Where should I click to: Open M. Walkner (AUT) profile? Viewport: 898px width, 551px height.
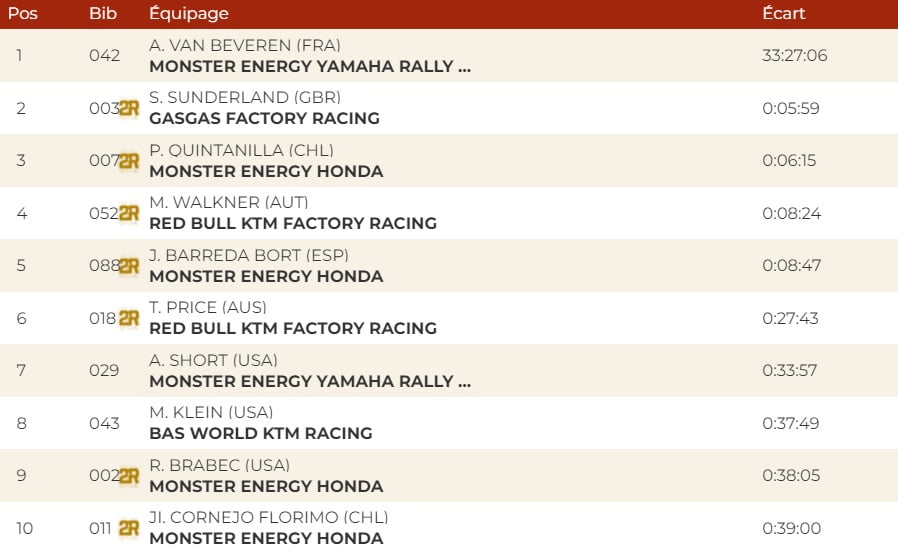228,202
